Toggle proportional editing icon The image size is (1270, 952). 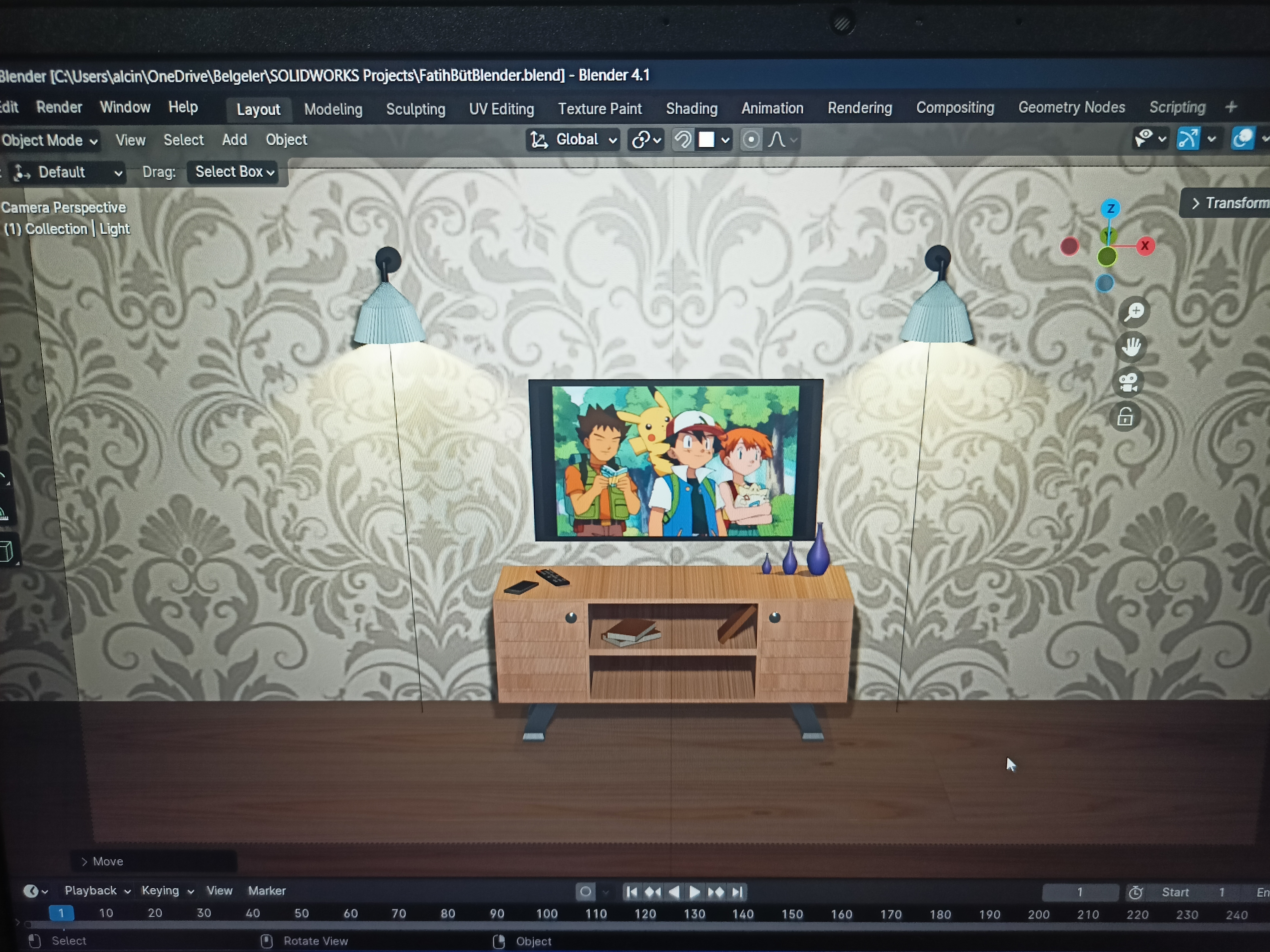751,139
